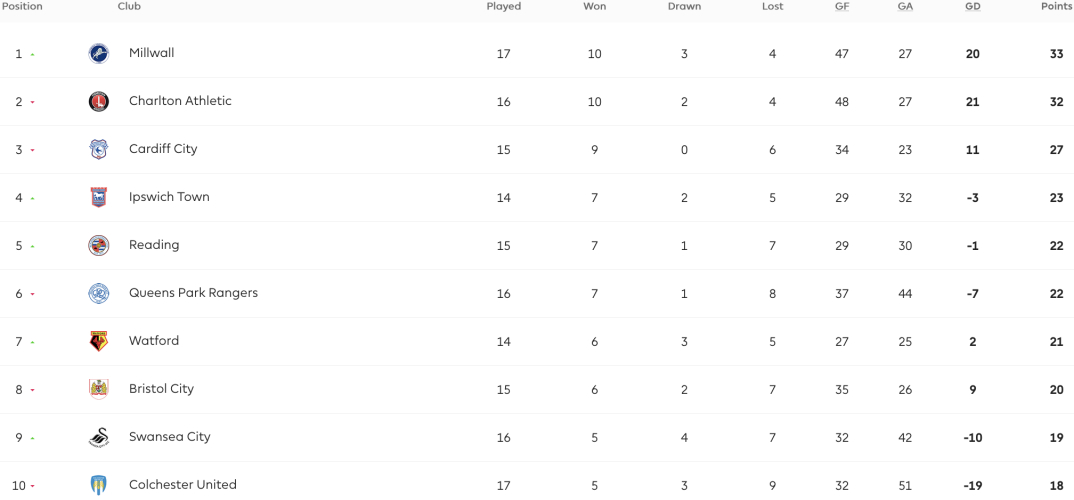Click the Millwall club badge
Screen dimensions: 1074x500
tap(99, 53)
